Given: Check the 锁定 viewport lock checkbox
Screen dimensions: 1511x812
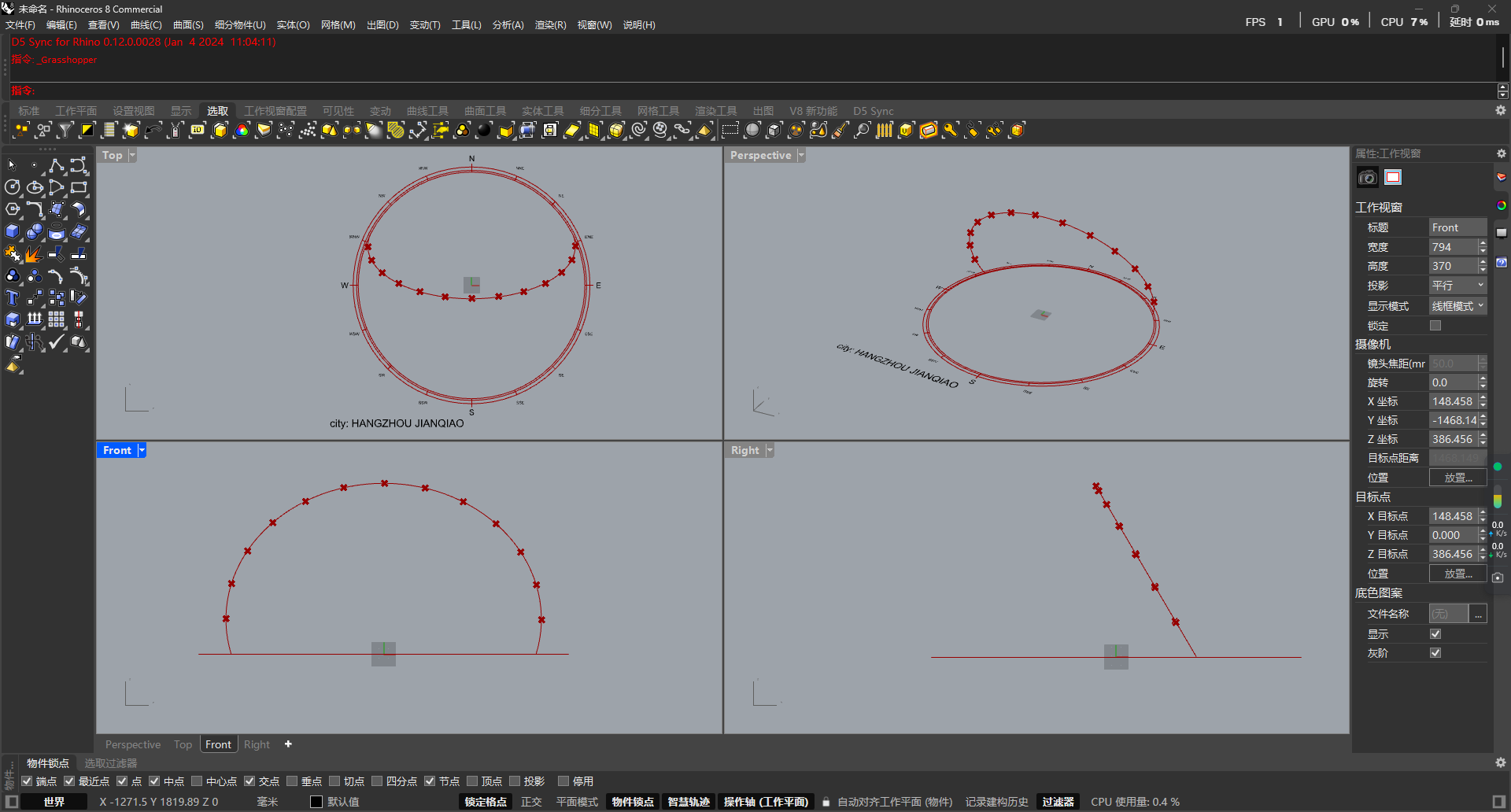Looking at the screenshot, I should click(x=1435, y=326).
